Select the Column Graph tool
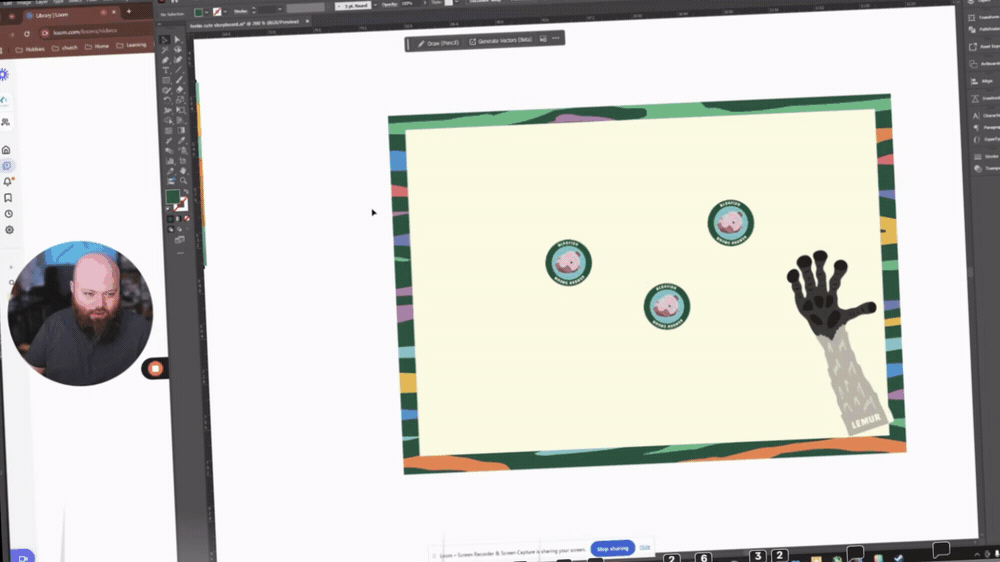The width and height of the screenshot is (1000, 562). coord(170,161)
